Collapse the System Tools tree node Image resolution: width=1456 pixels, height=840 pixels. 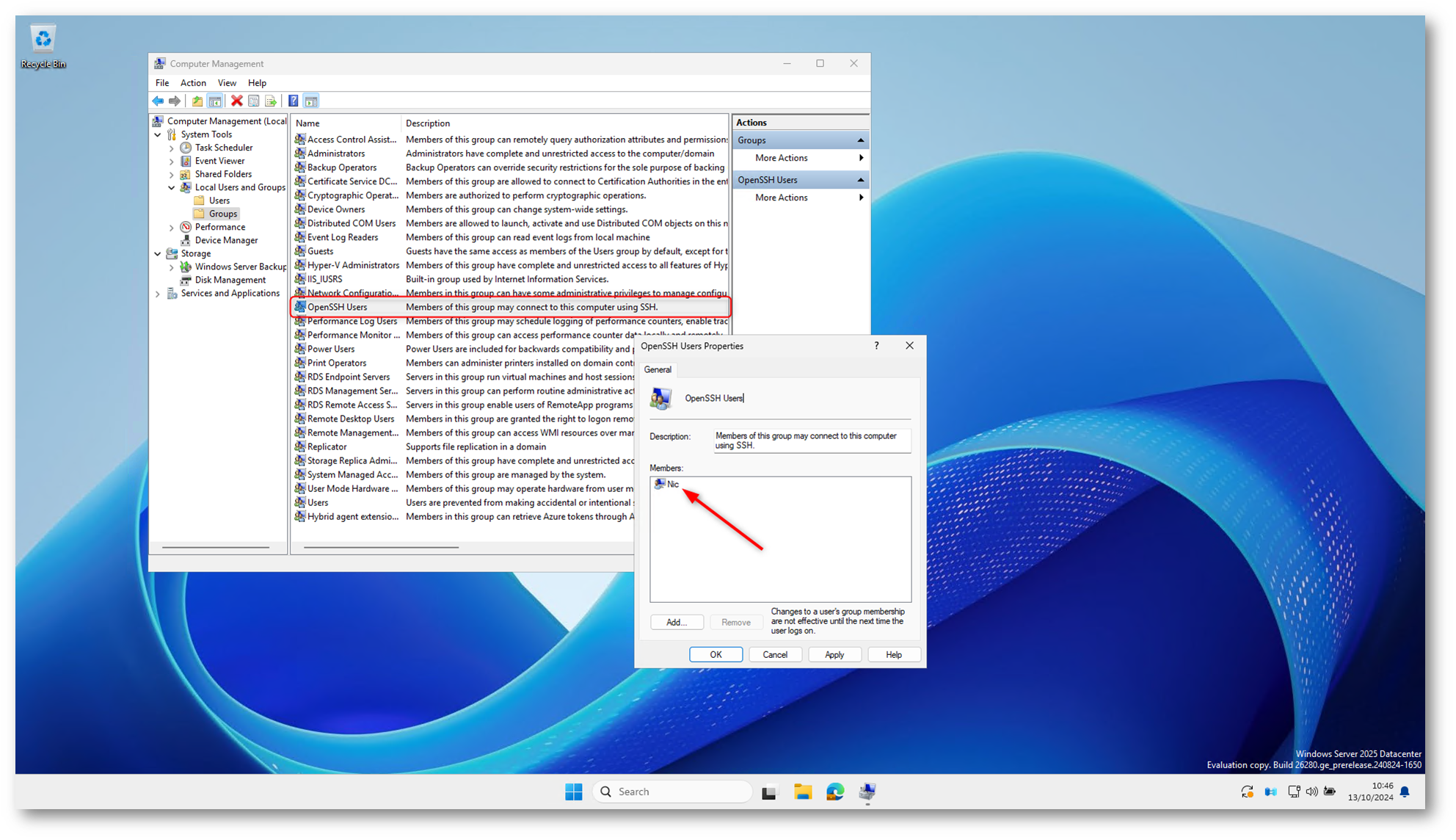pos(158,134)
